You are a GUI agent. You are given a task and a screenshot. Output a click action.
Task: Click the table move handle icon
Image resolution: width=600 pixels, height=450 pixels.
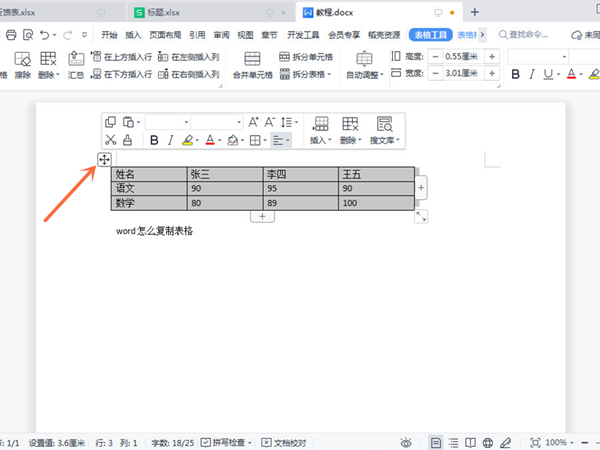tap(105, 160)
